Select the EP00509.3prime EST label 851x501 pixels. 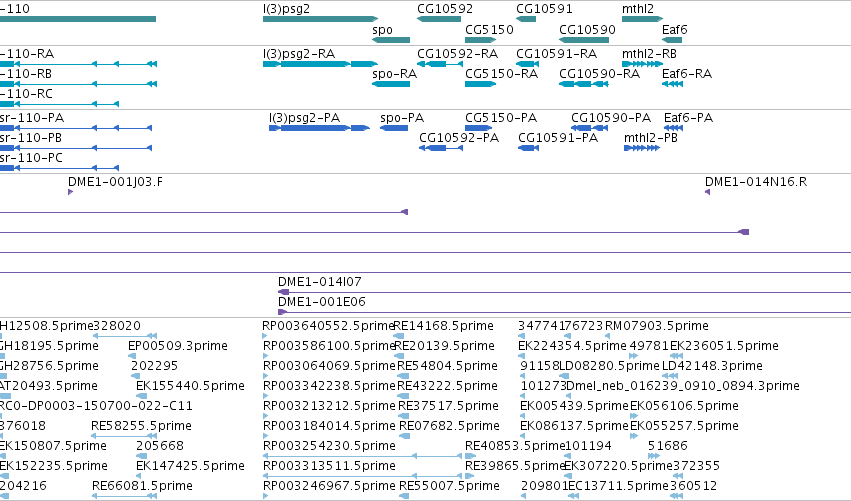point(177,346)
